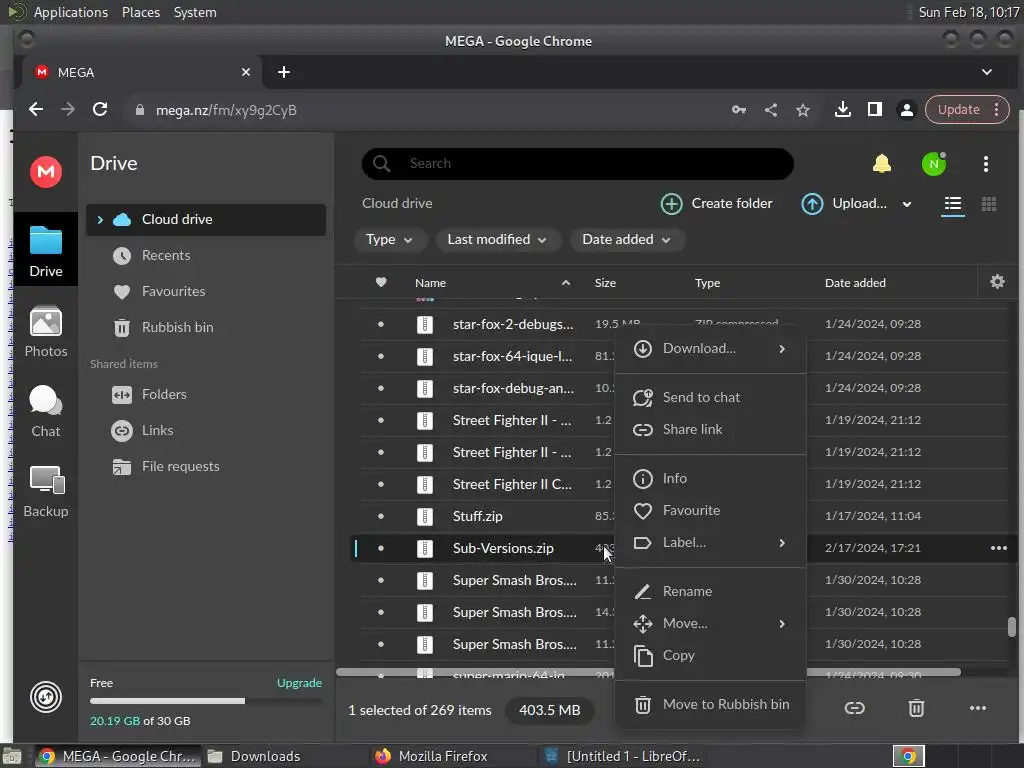Choose Send to chat from context menu
Screen dimensions: 1024x768
click(x=710, y=397)
